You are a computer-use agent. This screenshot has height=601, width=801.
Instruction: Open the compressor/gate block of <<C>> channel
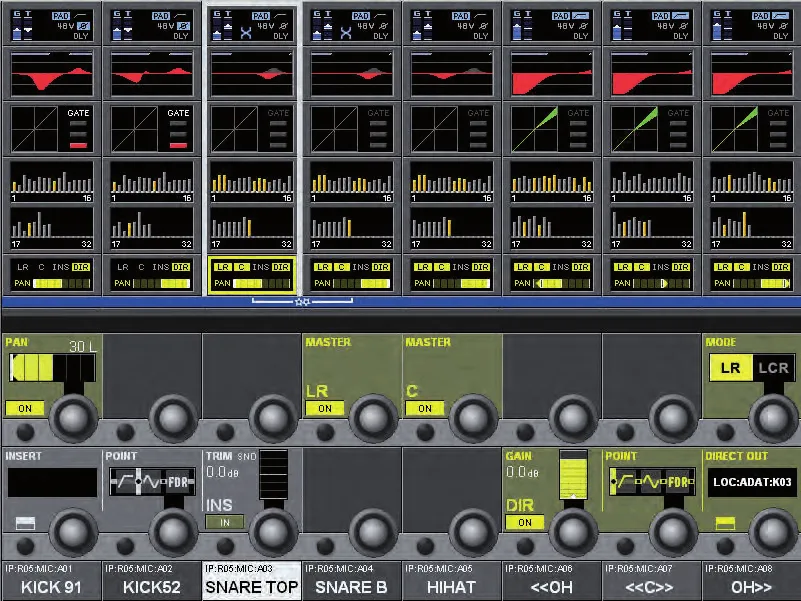coord(652,129)
